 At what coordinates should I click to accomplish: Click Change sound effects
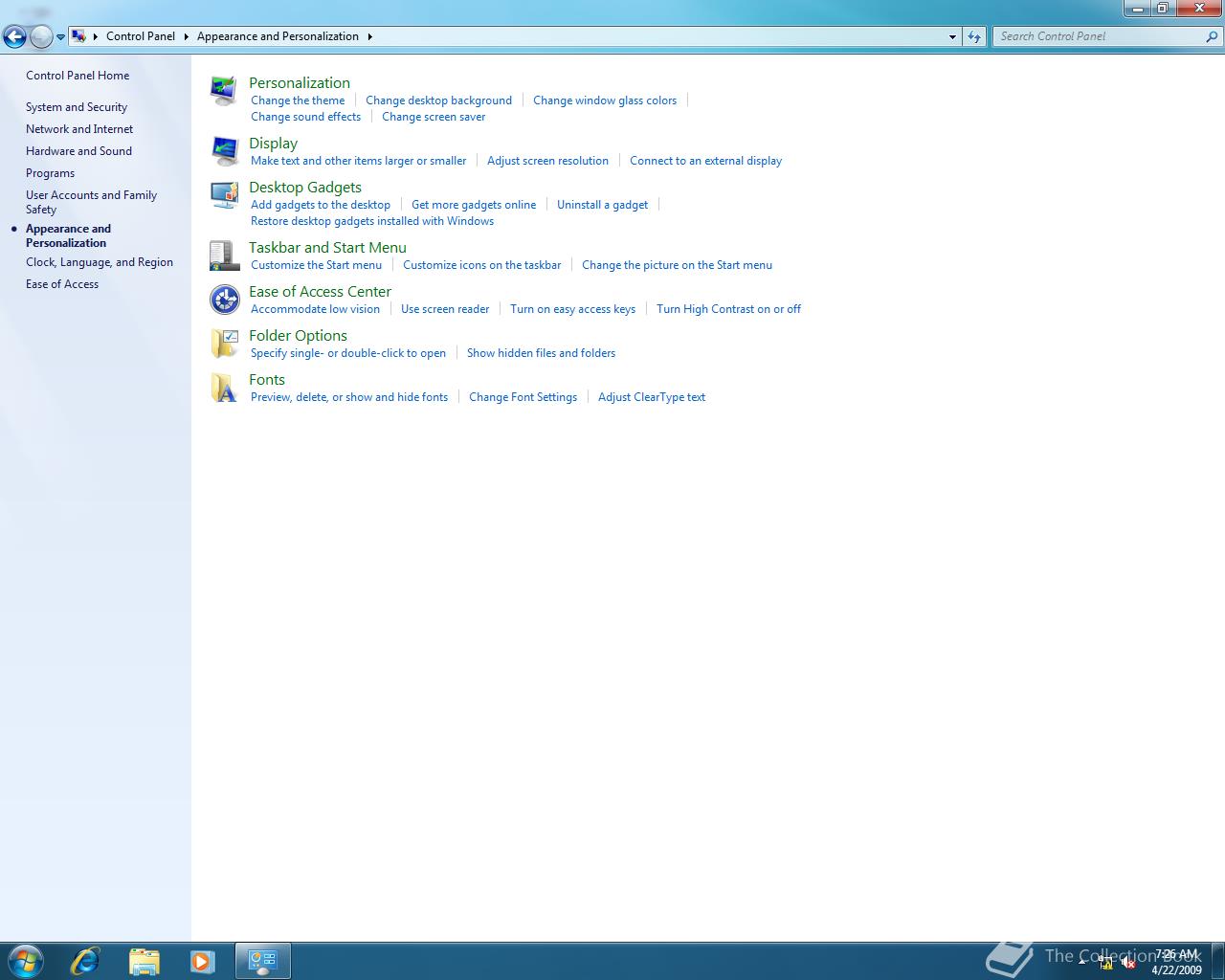tap(305, 117)
